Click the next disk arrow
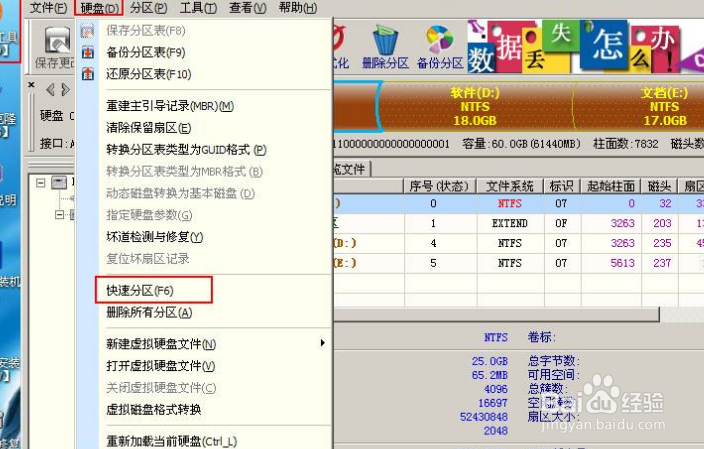The width and height of the screenshot is (704, 449). click(66, 90)
